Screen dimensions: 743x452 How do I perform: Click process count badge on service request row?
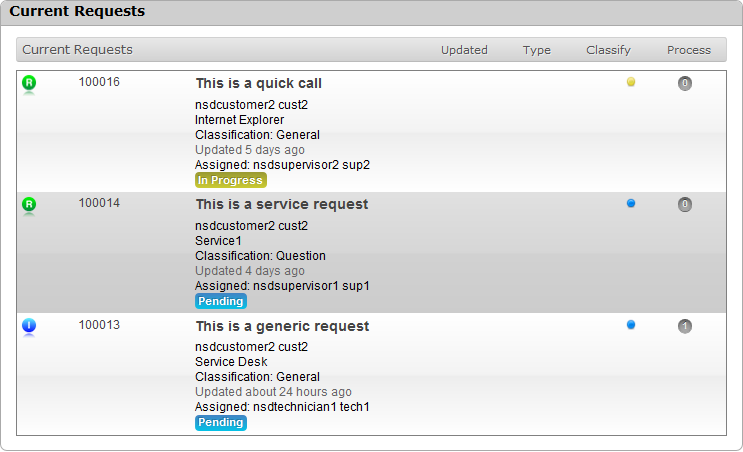[x=685, y=205]
